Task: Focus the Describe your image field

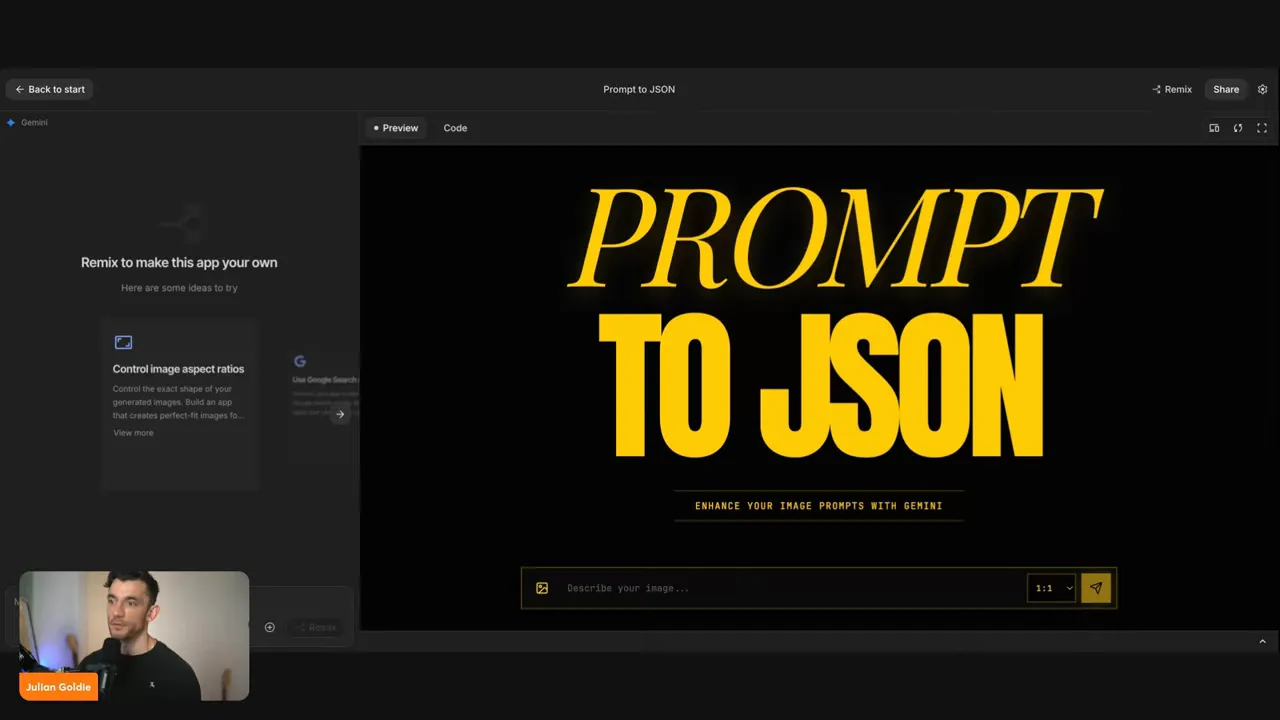Action: point(790,588)
